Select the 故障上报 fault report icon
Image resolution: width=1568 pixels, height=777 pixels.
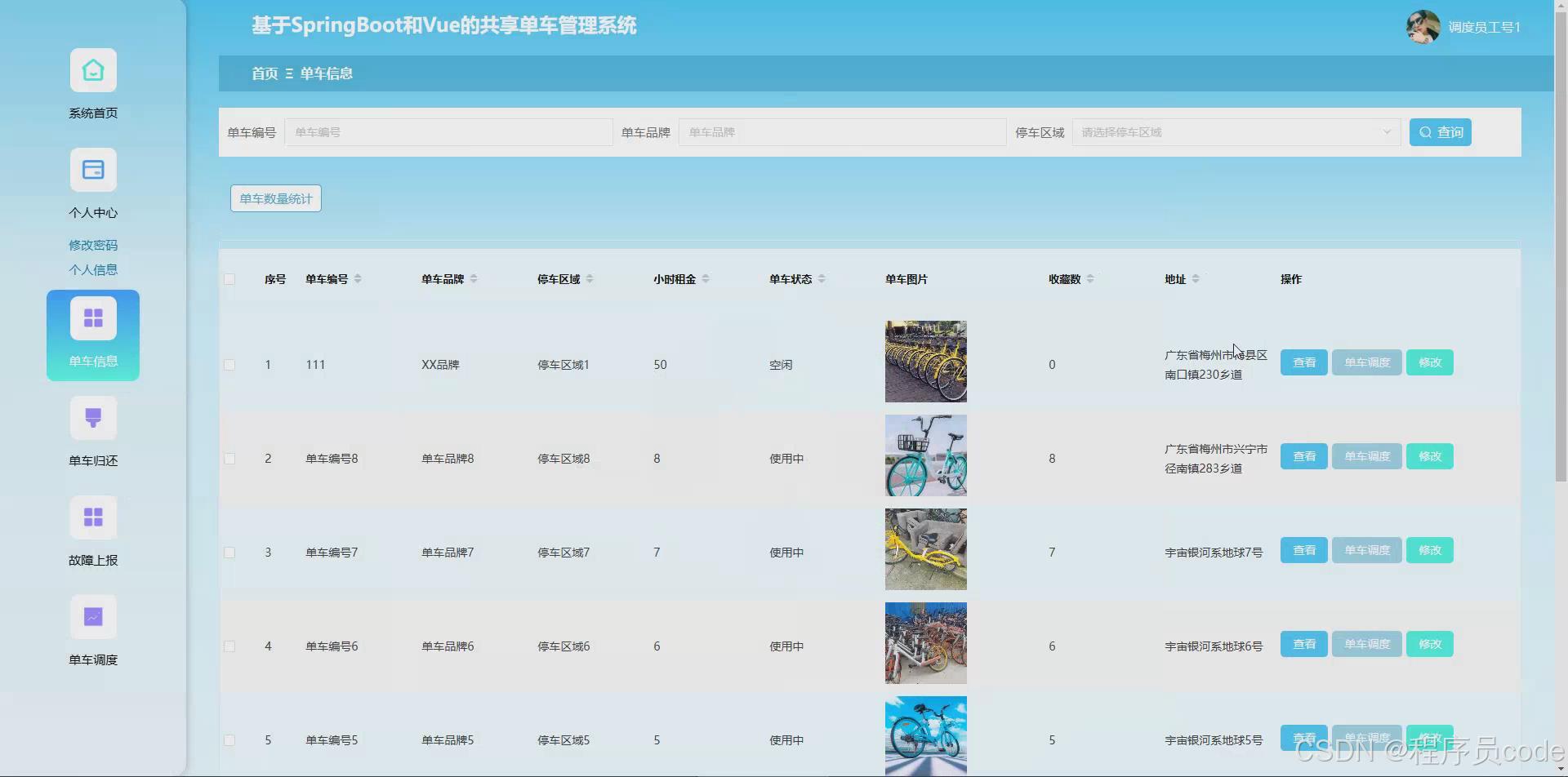click(92, 517)
